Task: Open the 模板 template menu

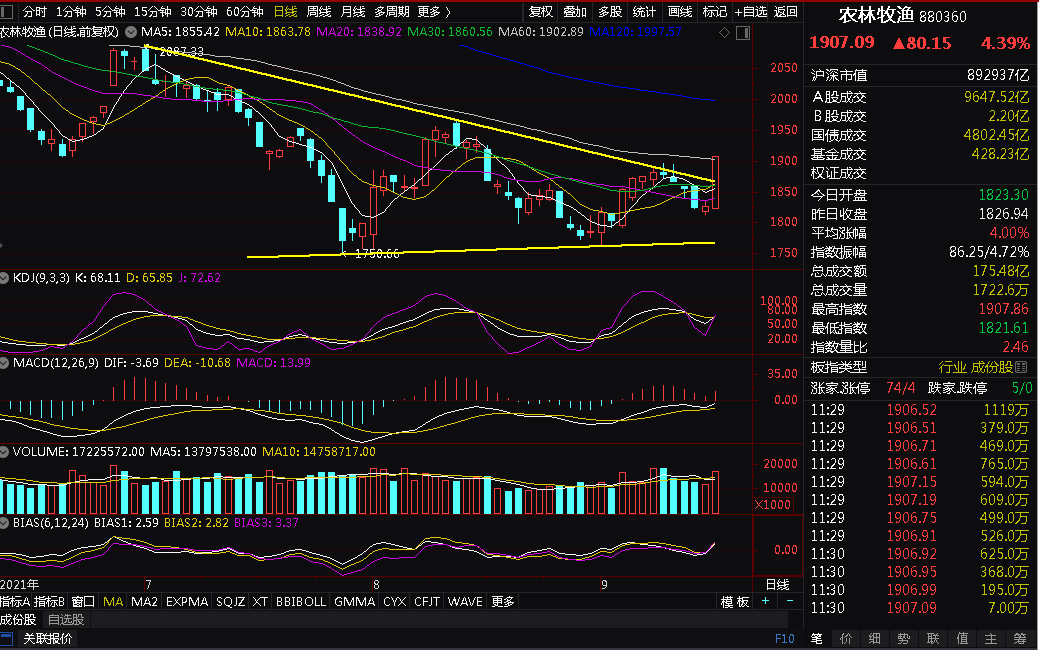Action: (x=735, y=602)
